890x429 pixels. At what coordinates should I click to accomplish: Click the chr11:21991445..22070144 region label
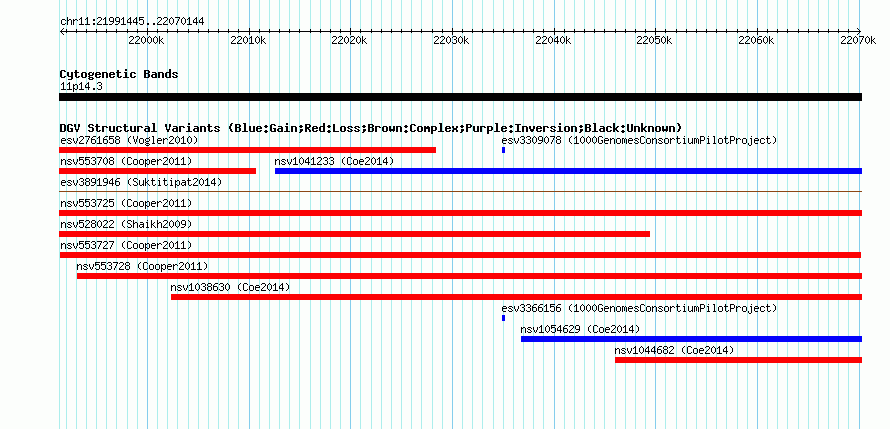coord(132,22)
